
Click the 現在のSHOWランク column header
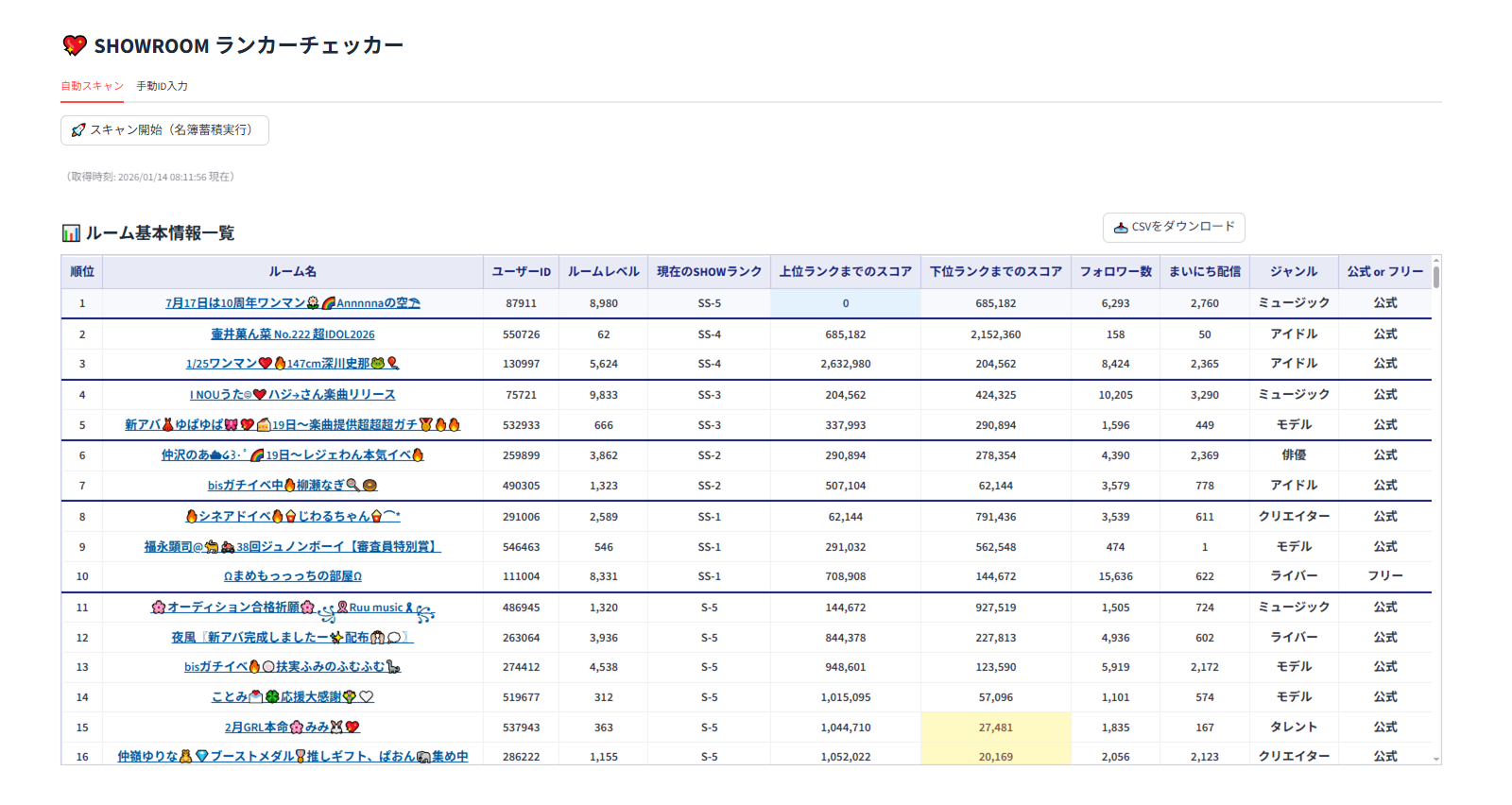pos(709,272)
